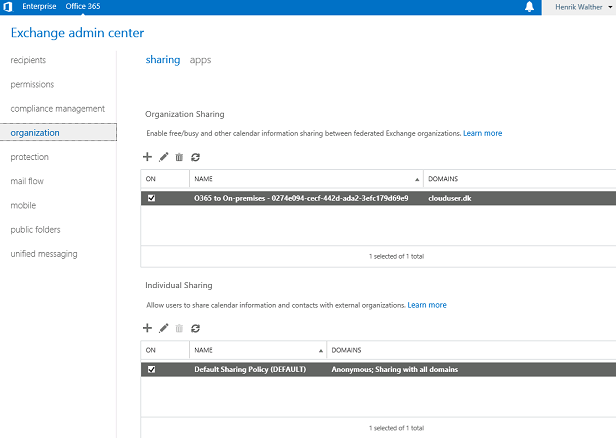The height and width of the screenshot is (438, 616).
Task: Delete the selected organization sharing relationship
Action: [179, 157]
